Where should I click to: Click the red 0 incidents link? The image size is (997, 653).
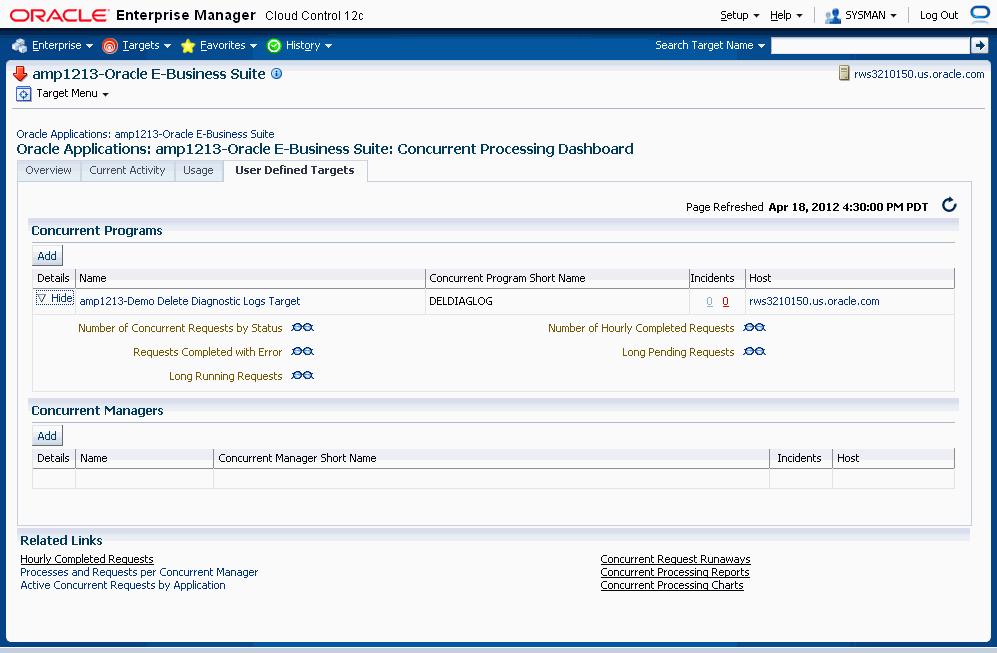pyautogui.click(x=725, y=301)
